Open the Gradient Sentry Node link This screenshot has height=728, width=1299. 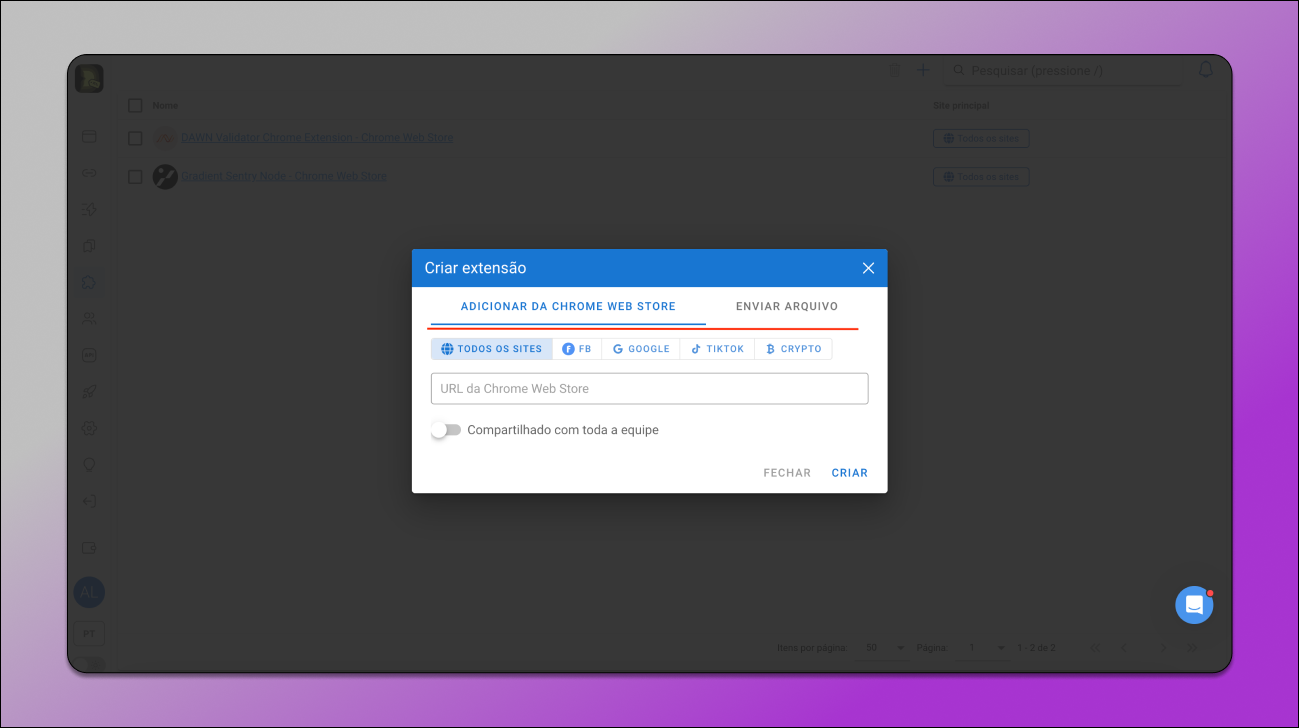[x=283, y=177]
